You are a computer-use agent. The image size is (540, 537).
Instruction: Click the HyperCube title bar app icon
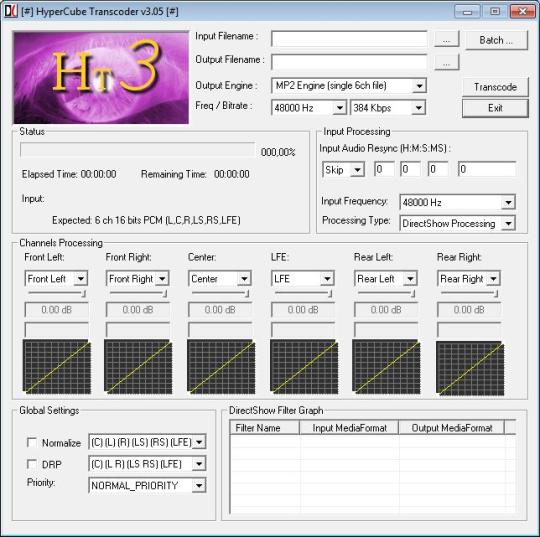tap(11, 11)
